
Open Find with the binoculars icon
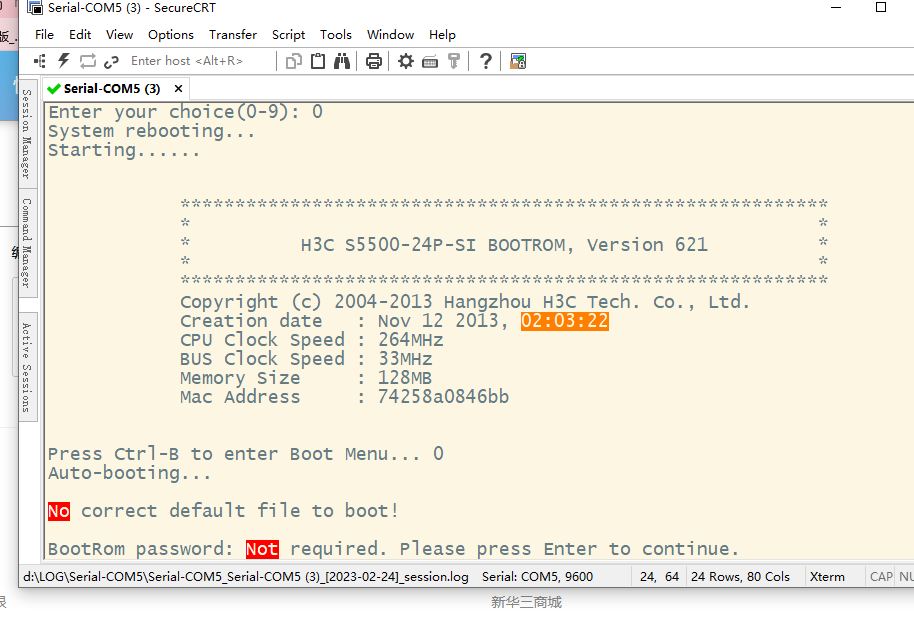pyautogui.click(x=342, y=61)
